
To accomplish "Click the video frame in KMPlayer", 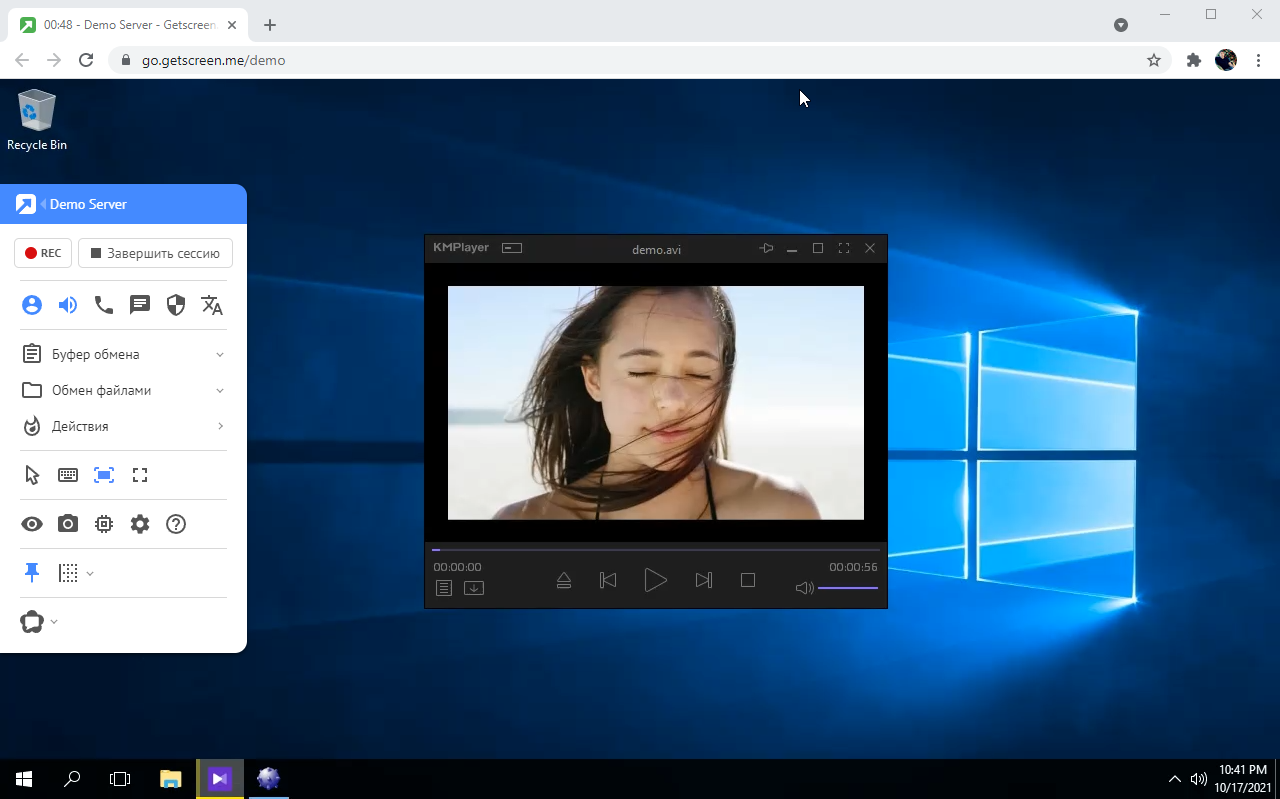I will click(656, 403).
